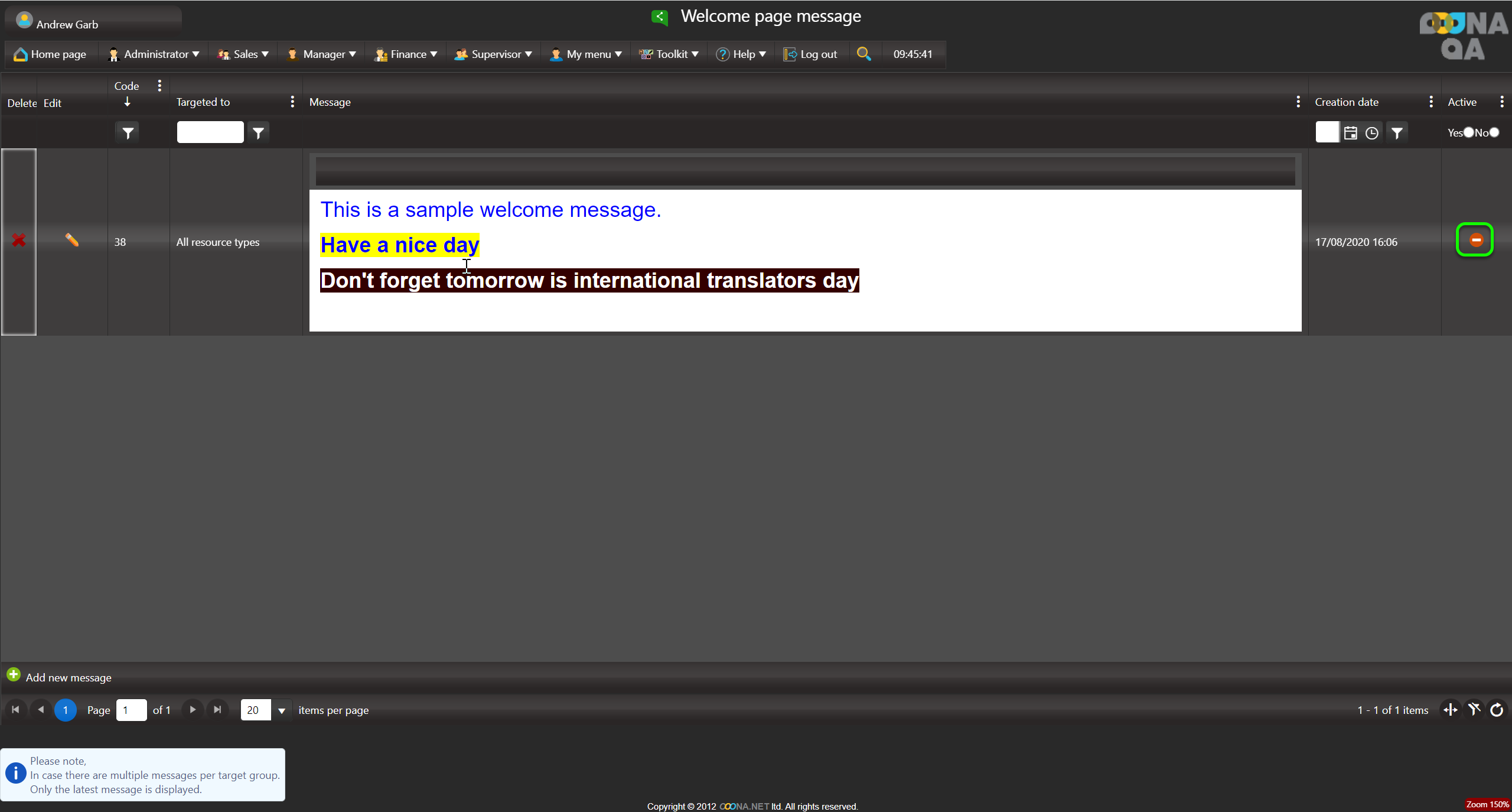Image resolution: width=1512 pixels, height=812 pixels.
Task: Click the Targeted to filter input field
Action: (210, 132)
